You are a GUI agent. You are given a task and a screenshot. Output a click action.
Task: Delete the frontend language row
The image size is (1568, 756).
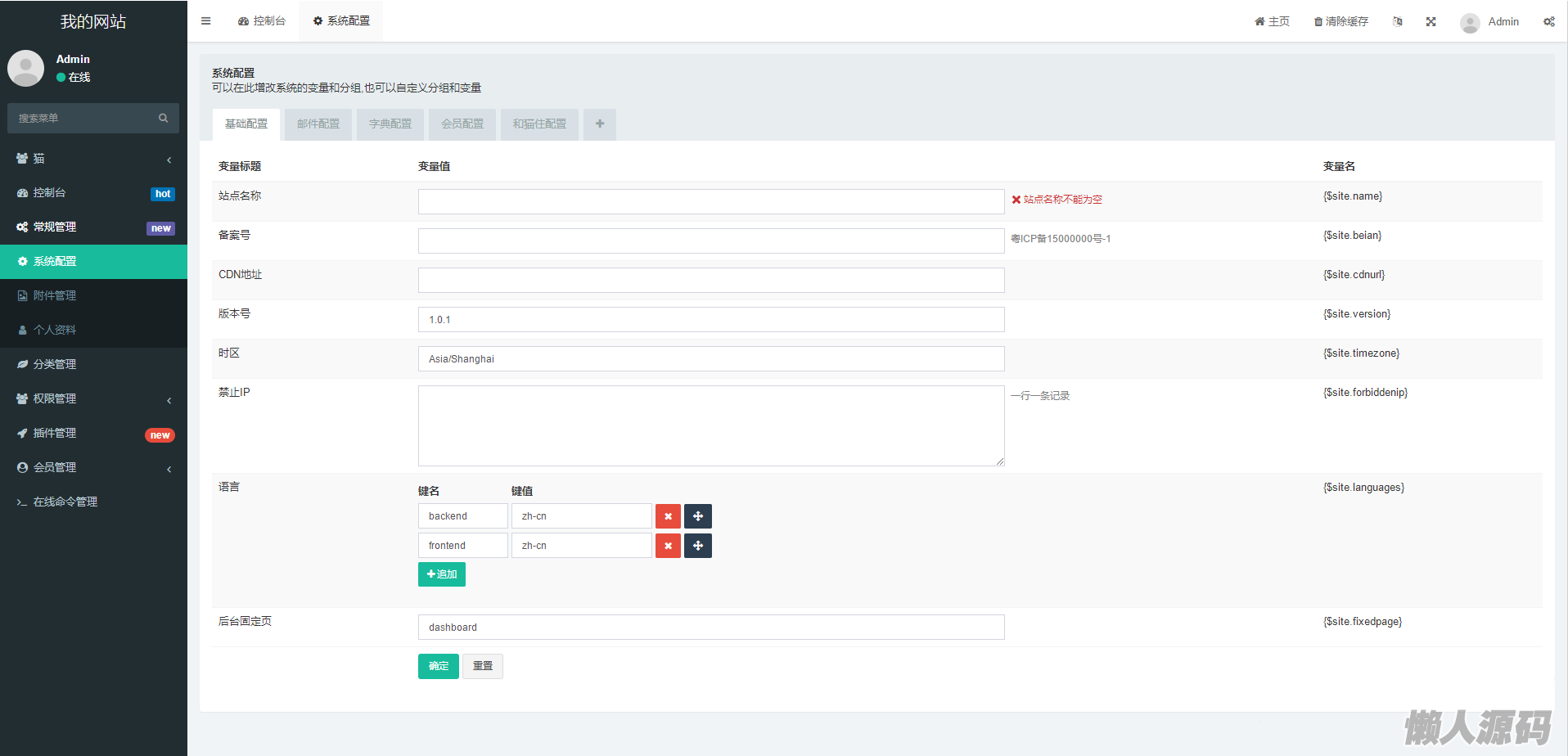[668, 546]
